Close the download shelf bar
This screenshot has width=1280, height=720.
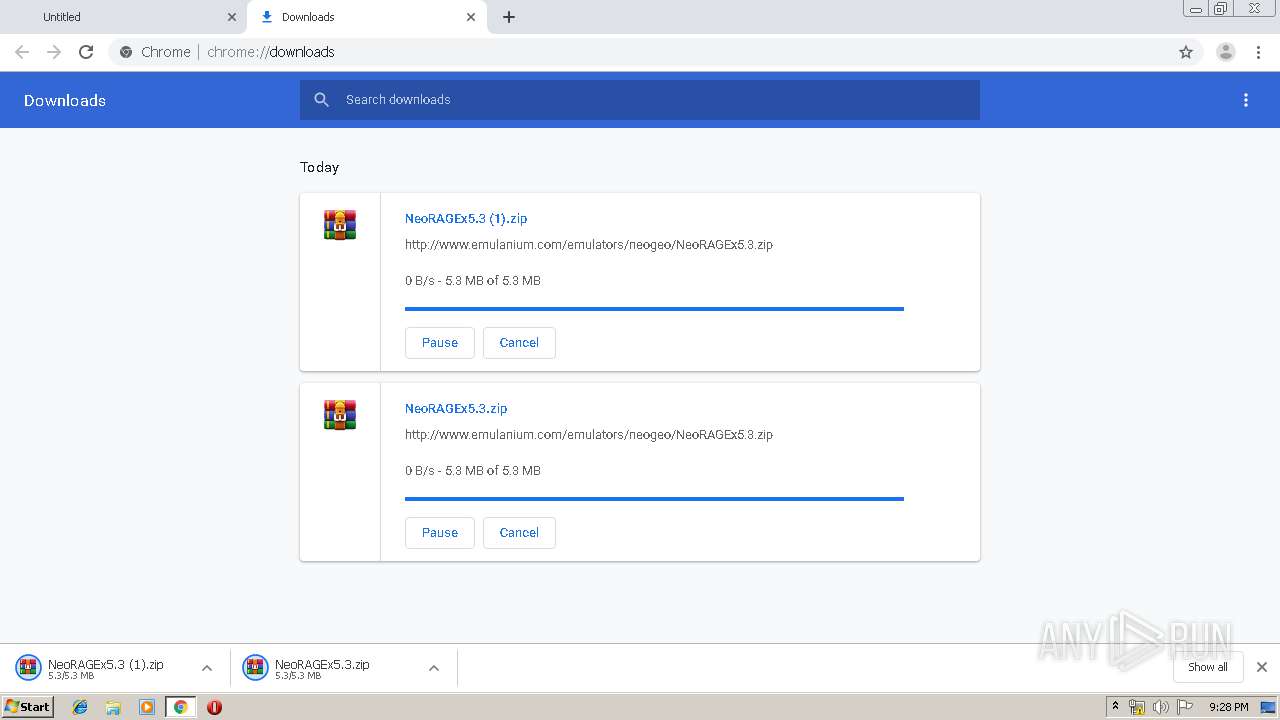point(1262,667)
